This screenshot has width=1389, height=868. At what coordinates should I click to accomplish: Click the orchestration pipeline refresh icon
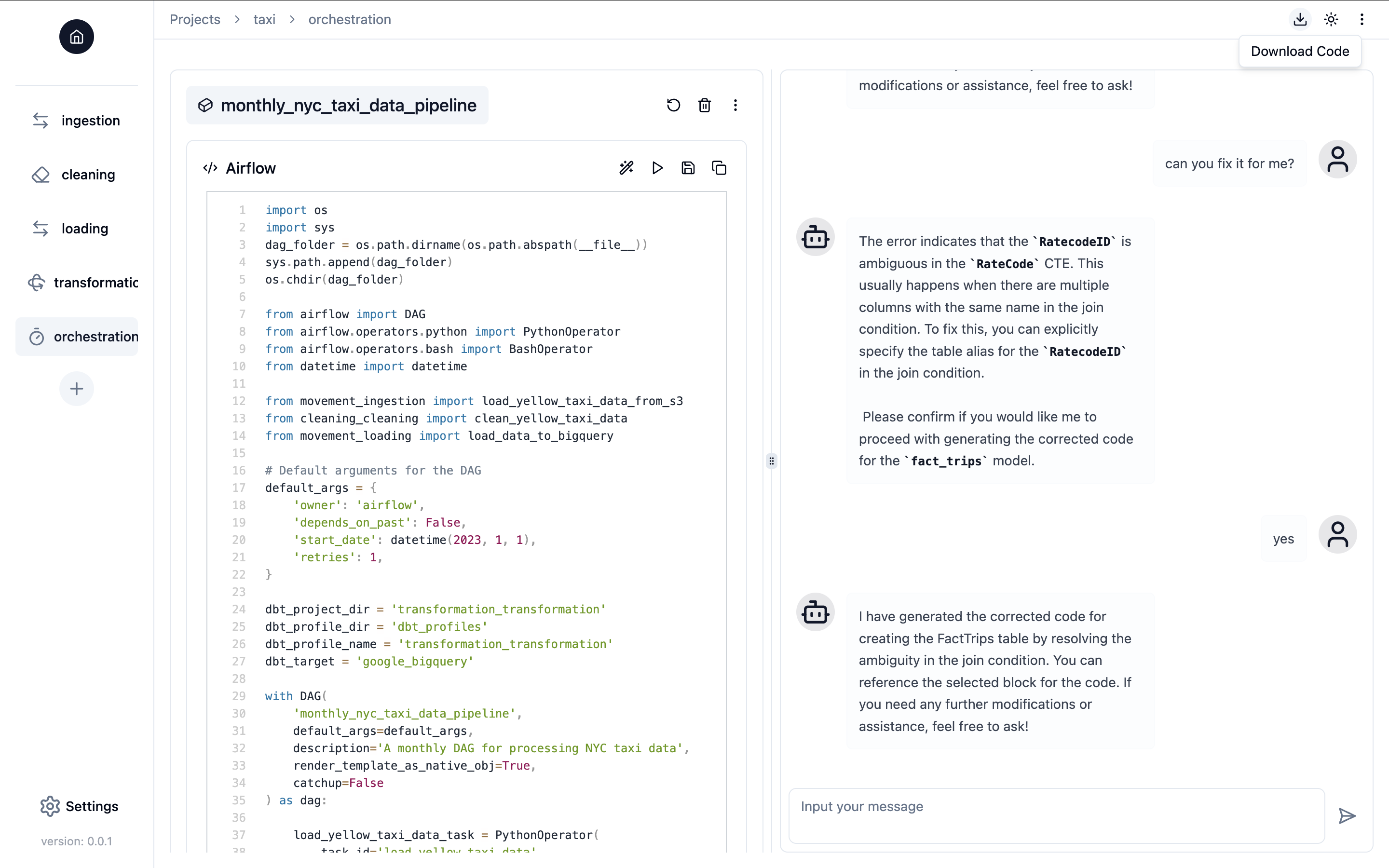(x=673, y=105)
